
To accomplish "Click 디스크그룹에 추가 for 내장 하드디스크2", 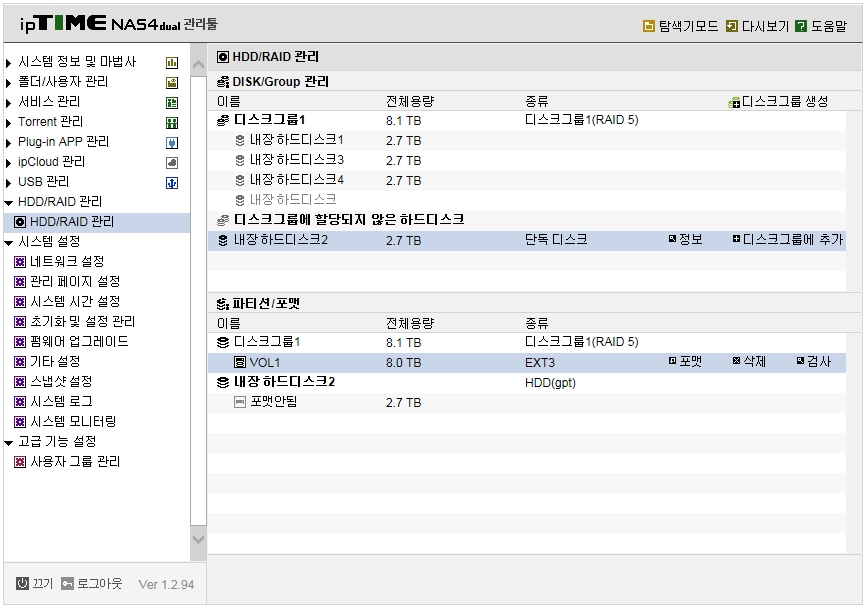I will tap(787, 240).
